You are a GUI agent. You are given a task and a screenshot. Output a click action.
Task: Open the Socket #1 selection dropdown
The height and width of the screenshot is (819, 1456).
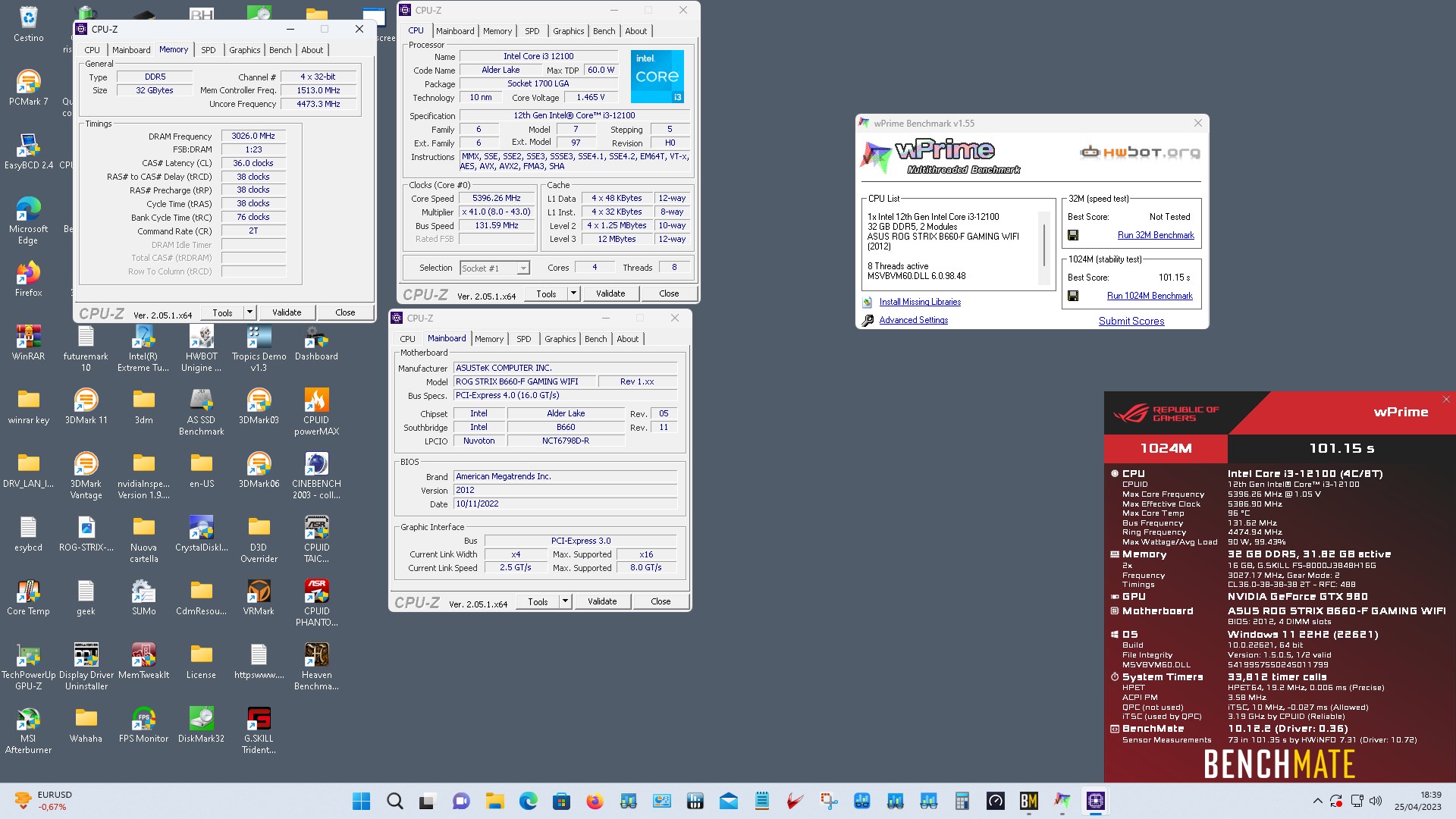pos(494,268)
